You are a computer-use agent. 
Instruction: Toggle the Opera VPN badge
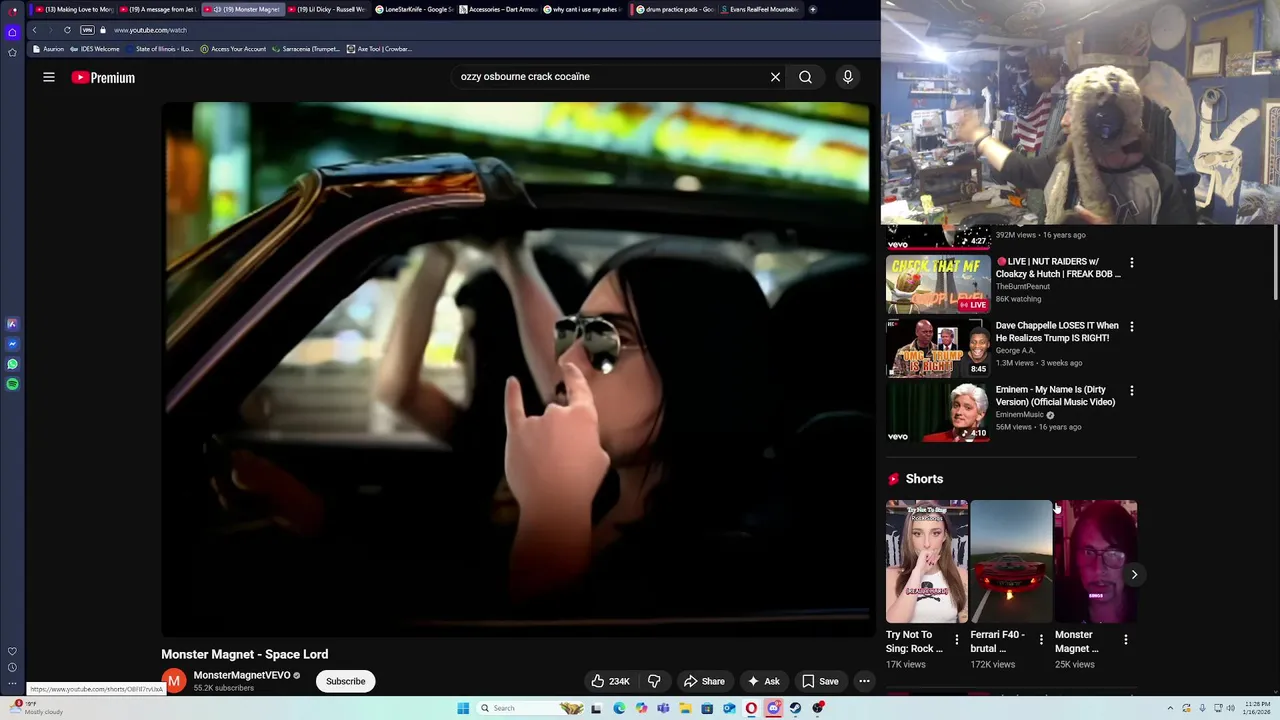click(87, 30)
